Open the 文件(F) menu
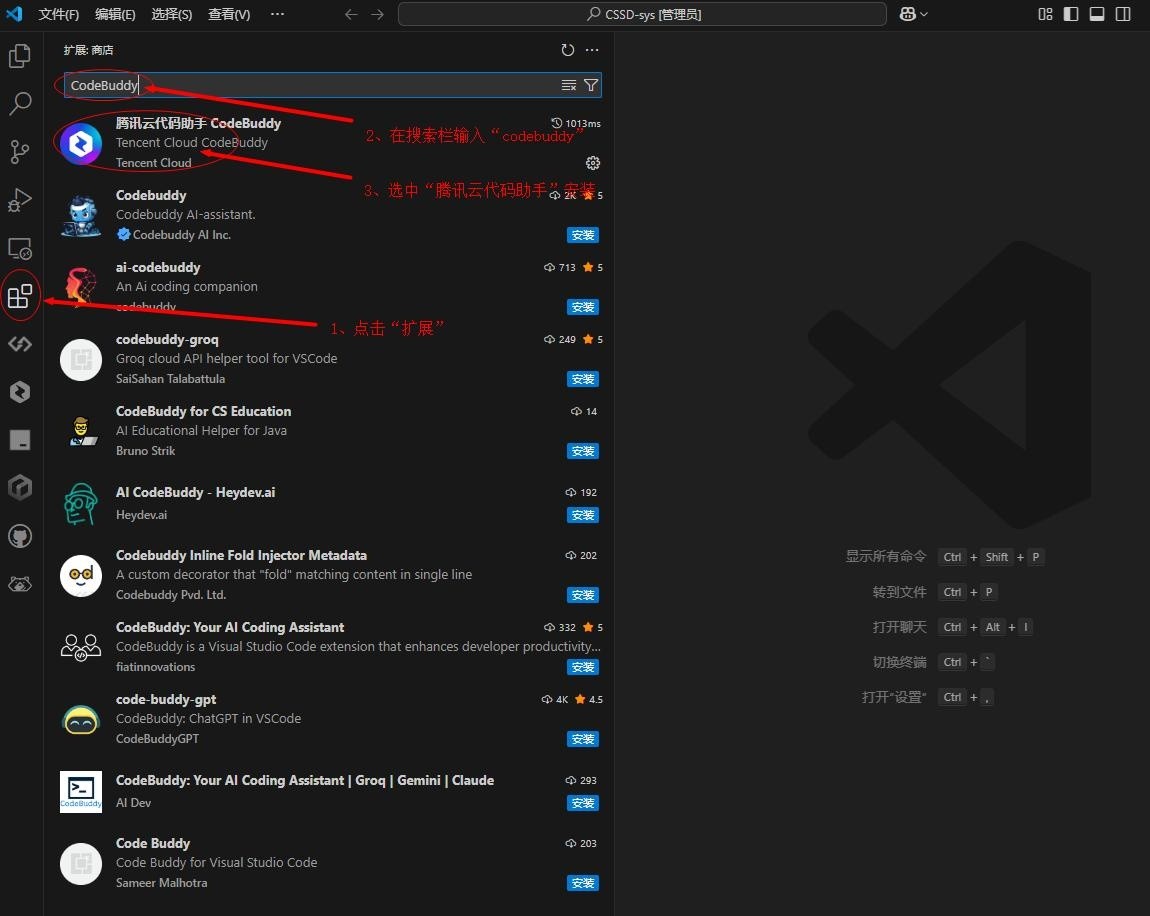1150x916 pixels. [x=59, y=14]
